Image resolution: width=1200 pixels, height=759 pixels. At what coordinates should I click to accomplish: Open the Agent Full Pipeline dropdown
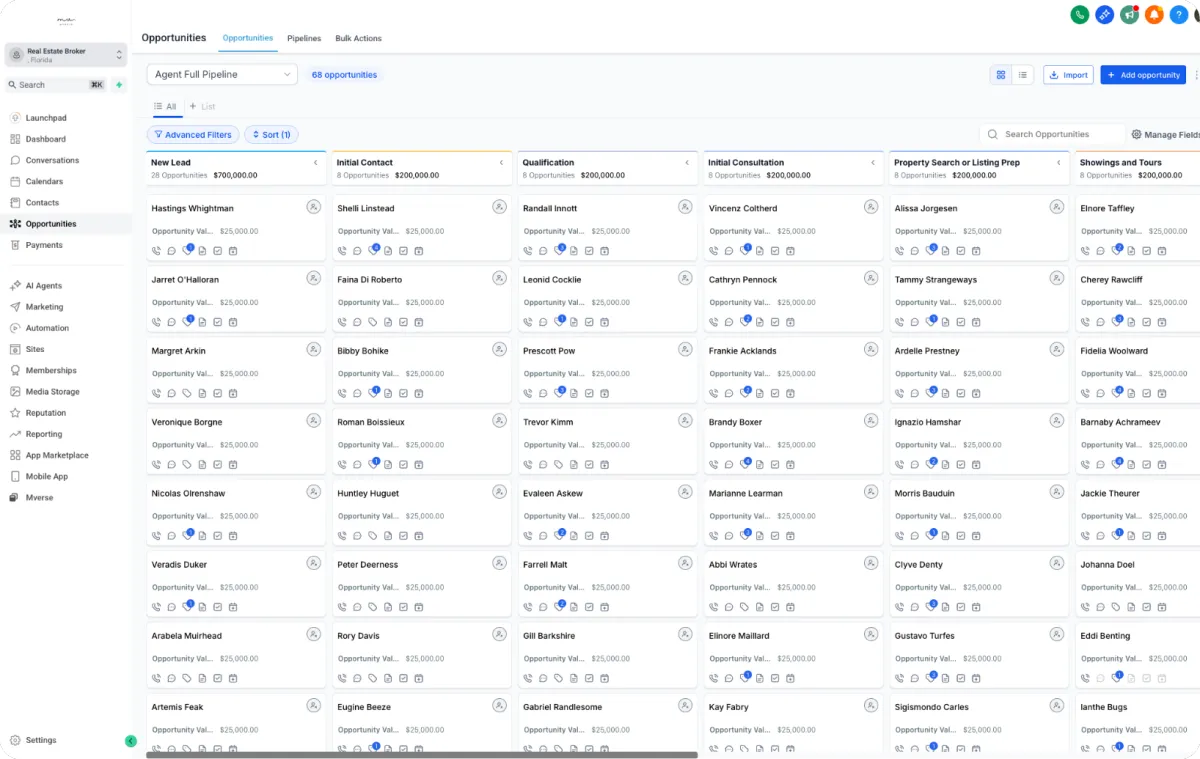click(222, 75)
